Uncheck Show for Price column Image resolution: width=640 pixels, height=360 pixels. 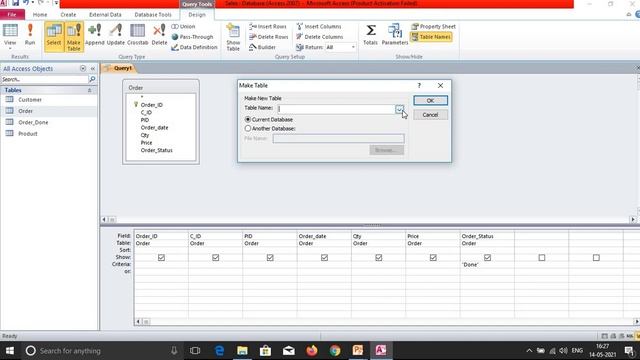pos(433,258)
